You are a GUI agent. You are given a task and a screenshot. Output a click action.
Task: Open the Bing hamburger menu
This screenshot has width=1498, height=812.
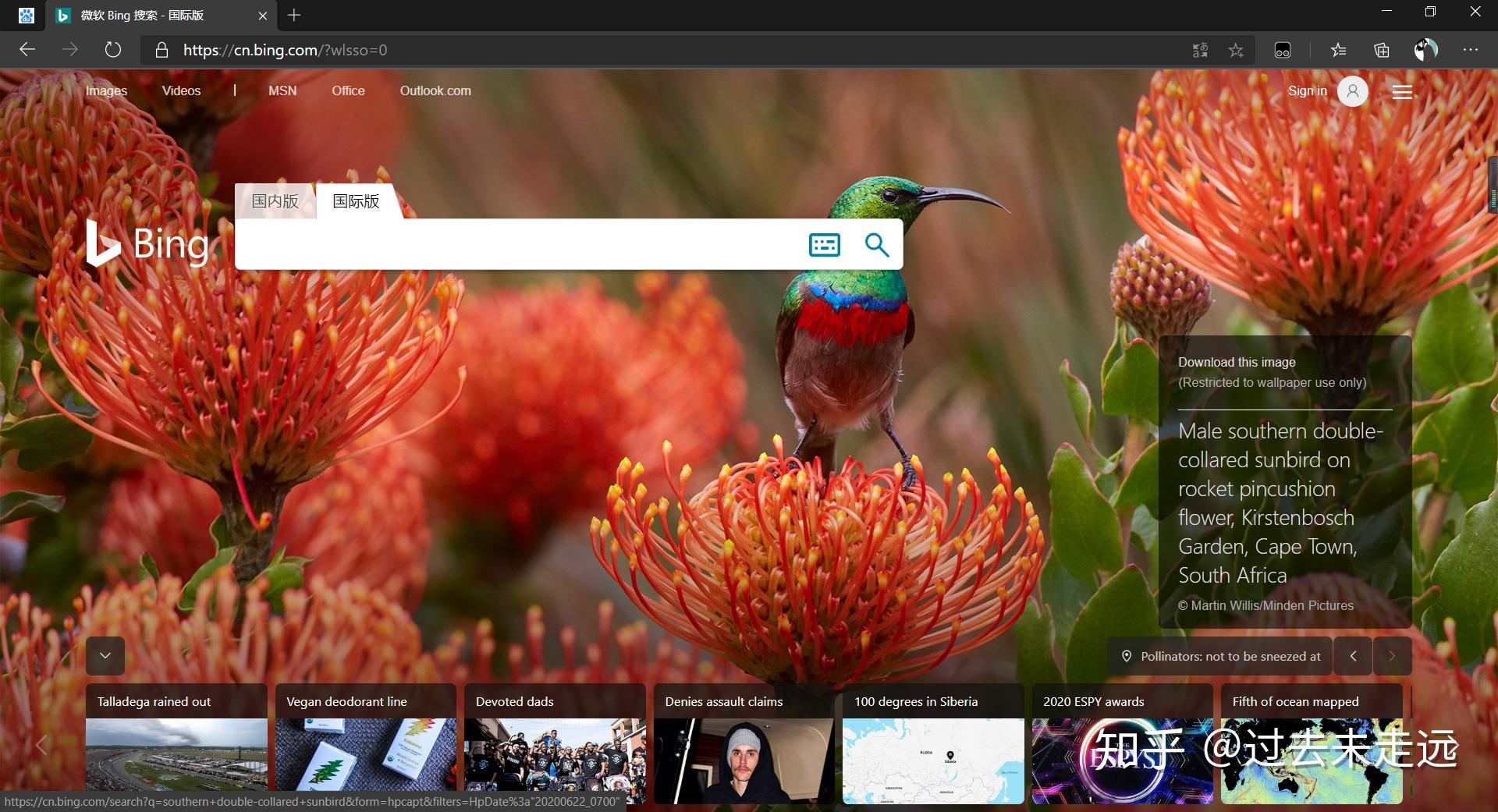(1402, 92)
